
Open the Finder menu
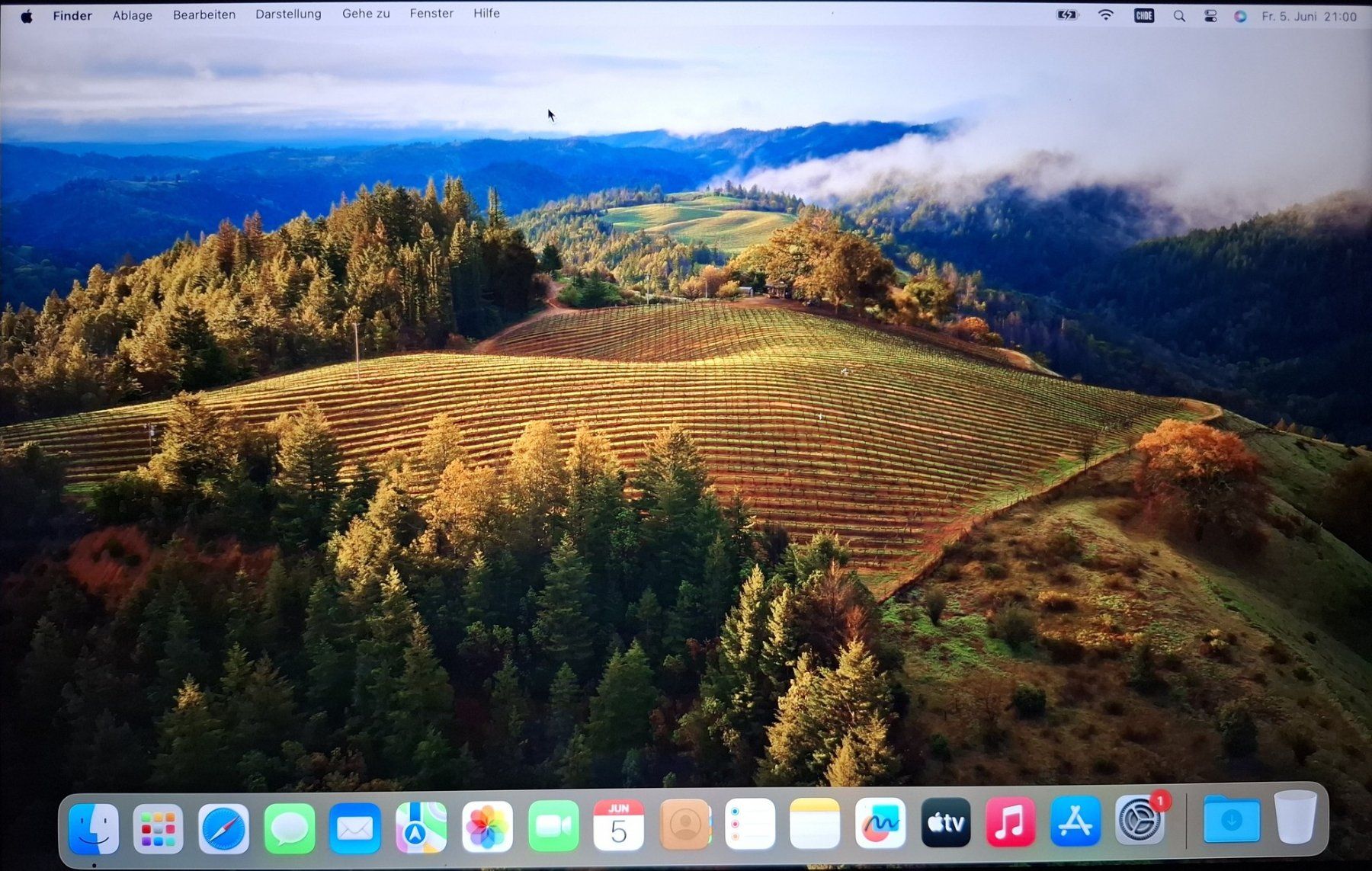pos(72,15)
